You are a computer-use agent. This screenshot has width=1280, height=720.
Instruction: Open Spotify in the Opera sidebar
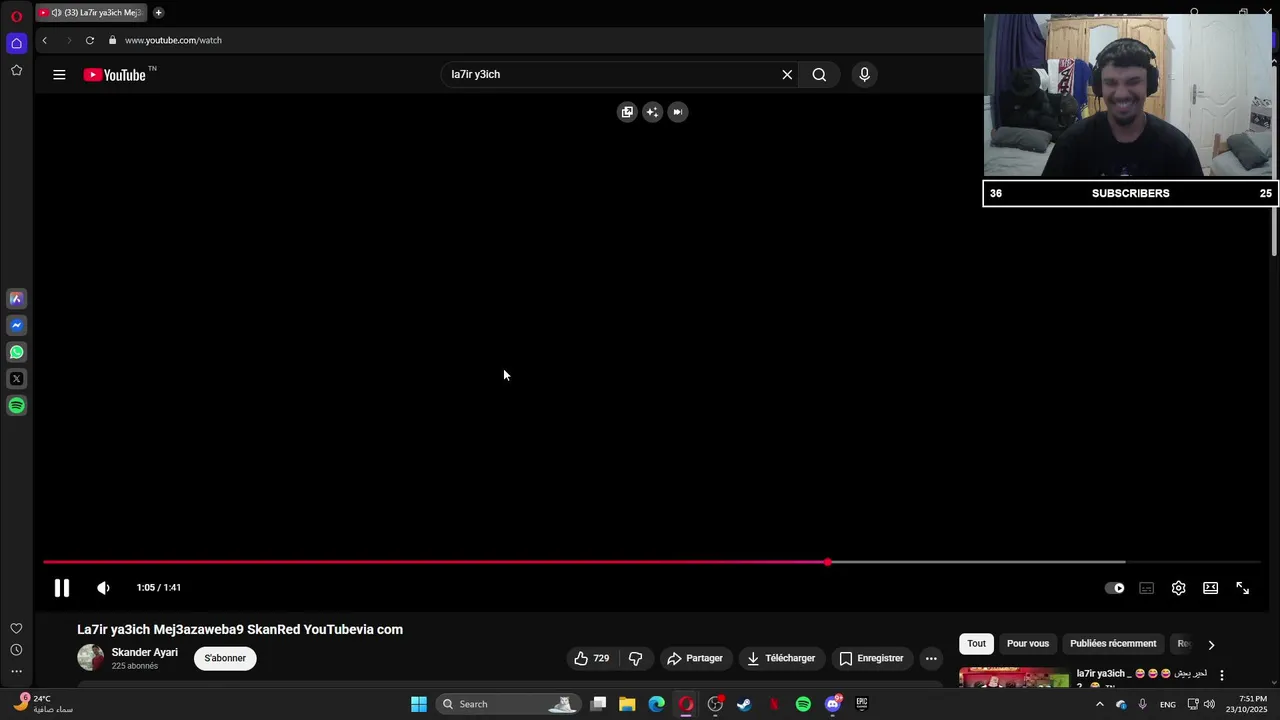pos(16,406)
